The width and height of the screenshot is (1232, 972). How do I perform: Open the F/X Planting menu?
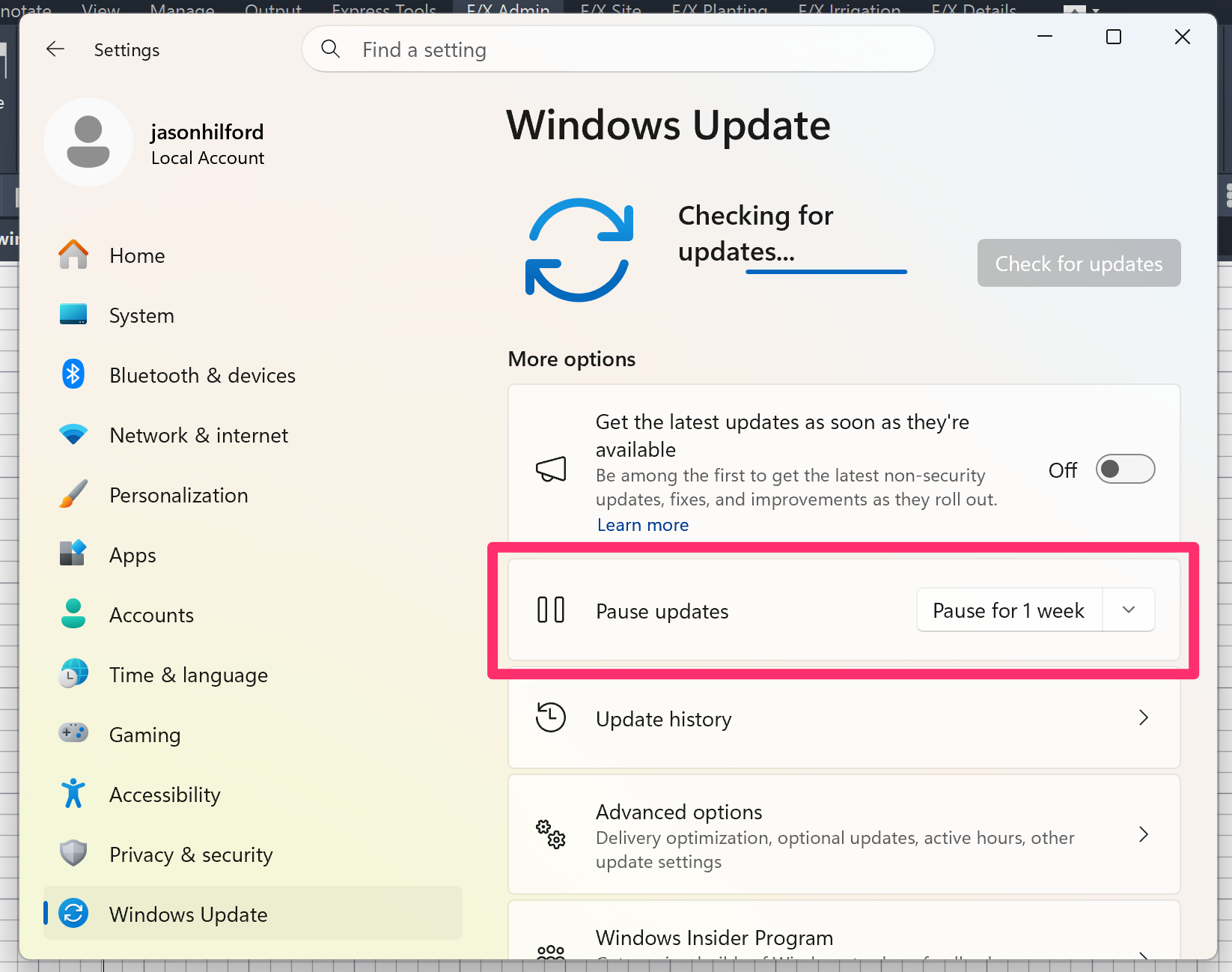tap(719, 10)
